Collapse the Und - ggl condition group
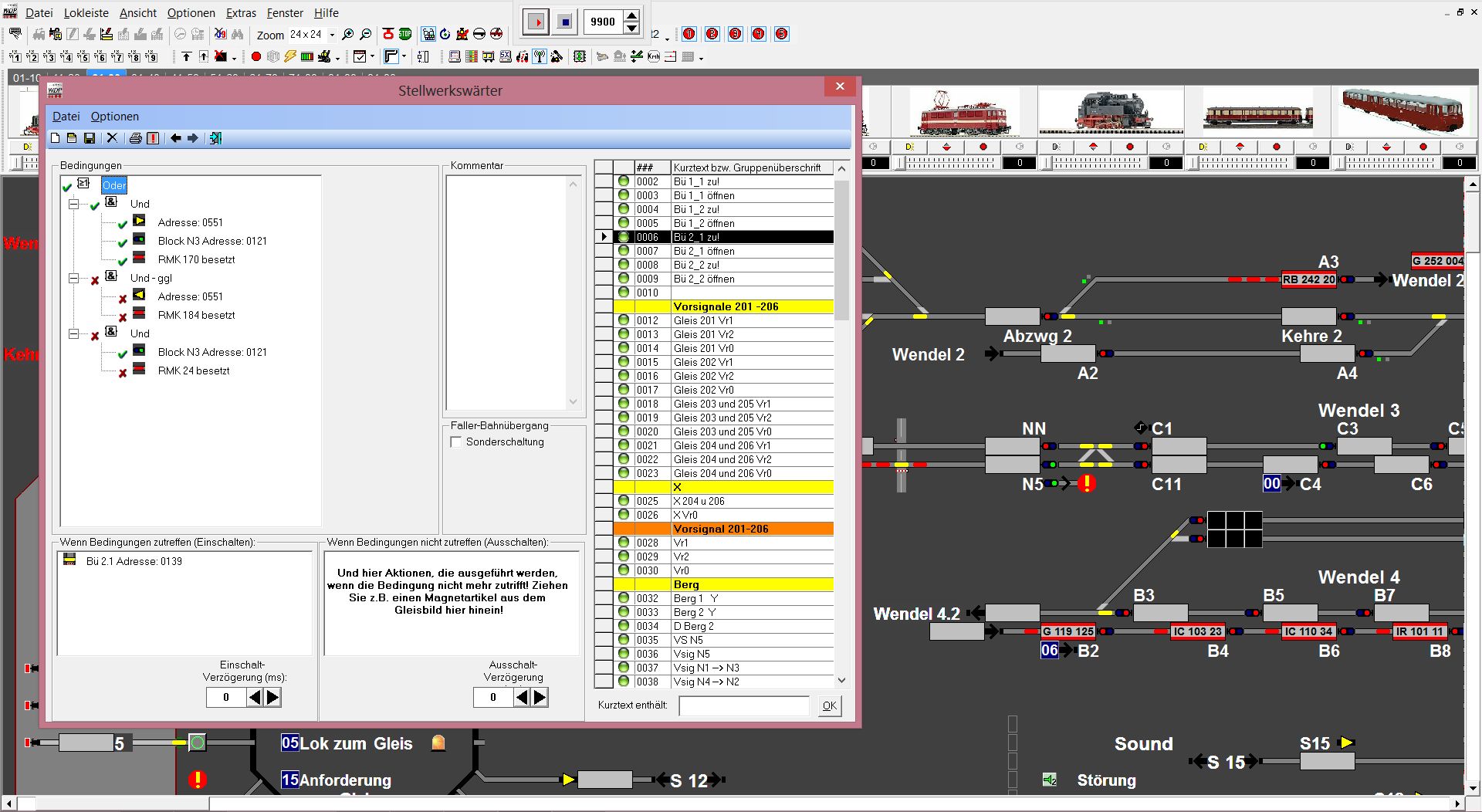Screen dimensions: 1482x812 click(x=74, y=278)
